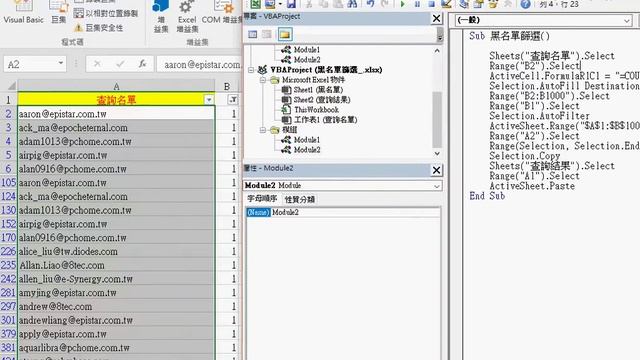This screenshot has height=360, width=640.
Task: Select cell aquarlibra@pchome.com.tw
Action: point(116,348)
